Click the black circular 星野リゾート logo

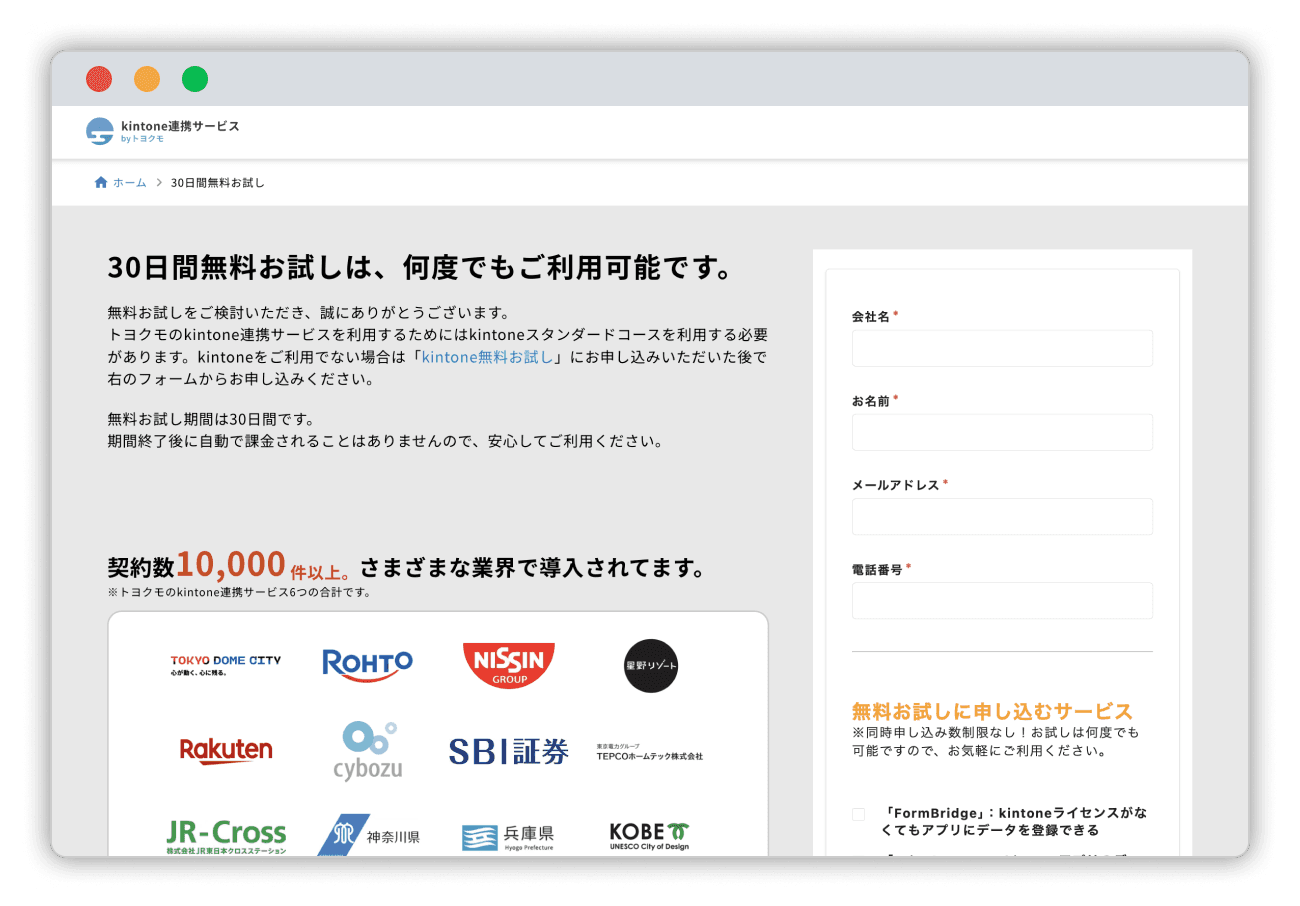pos(650,666)
